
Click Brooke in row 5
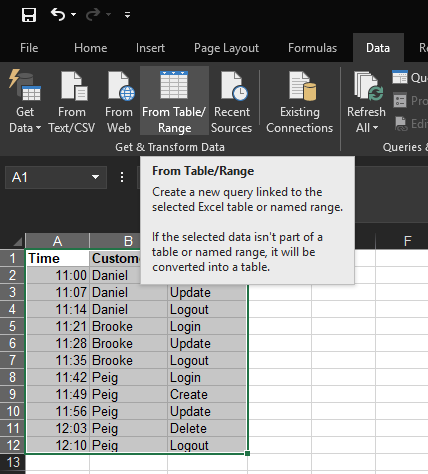[128, 326]
